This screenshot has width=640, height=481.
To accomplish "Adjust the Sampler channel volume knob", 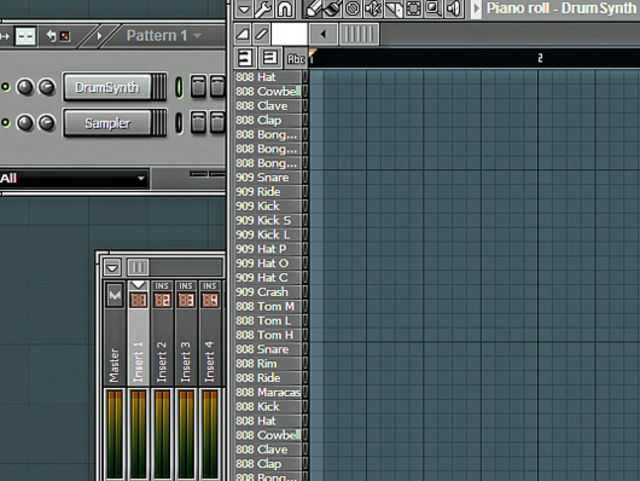I will (47, 123).
